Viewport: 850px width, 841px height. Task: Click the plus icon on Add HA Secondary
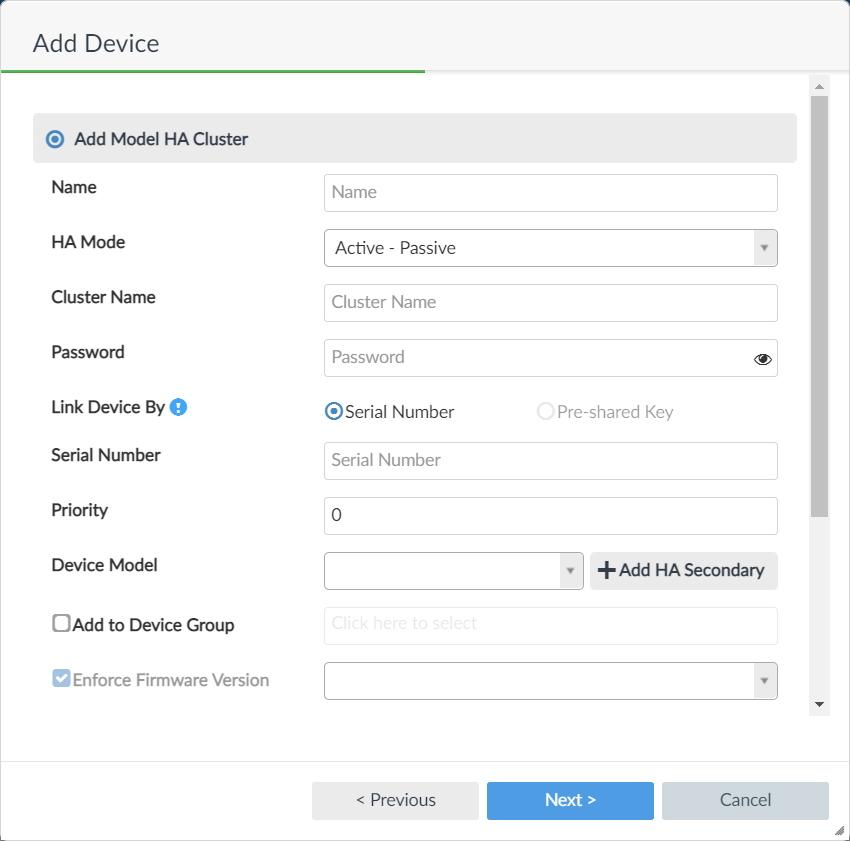click(x=608, y=570)
